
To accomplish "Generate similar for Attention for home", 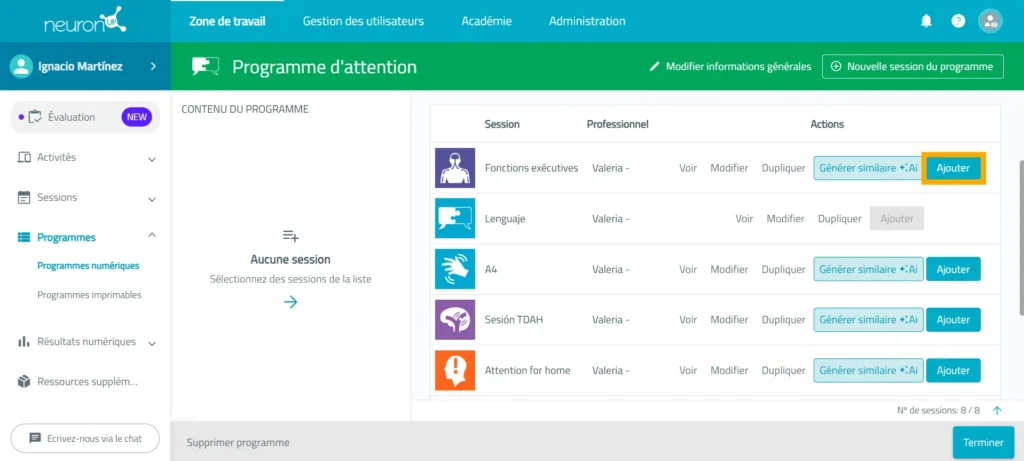I will [x=868, y=370].
